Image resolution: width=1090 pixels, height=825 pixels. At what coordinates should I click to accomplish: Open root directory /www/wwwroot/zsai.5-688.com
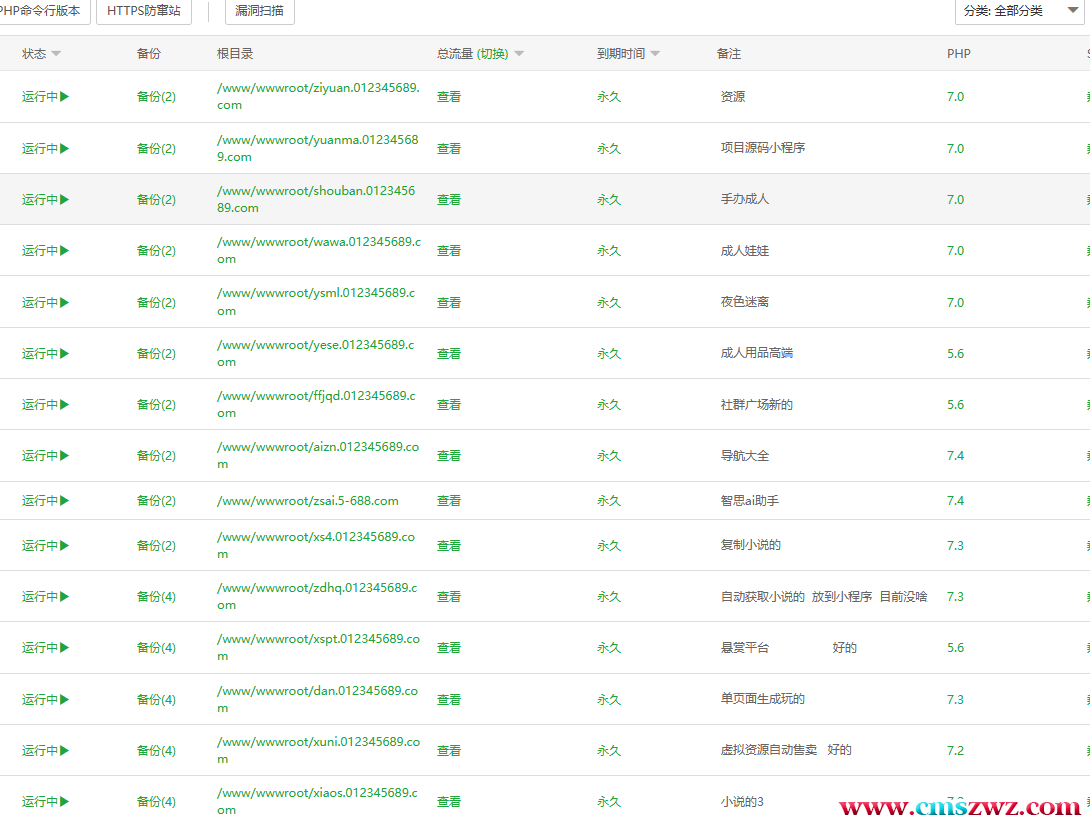pos(307,501)
